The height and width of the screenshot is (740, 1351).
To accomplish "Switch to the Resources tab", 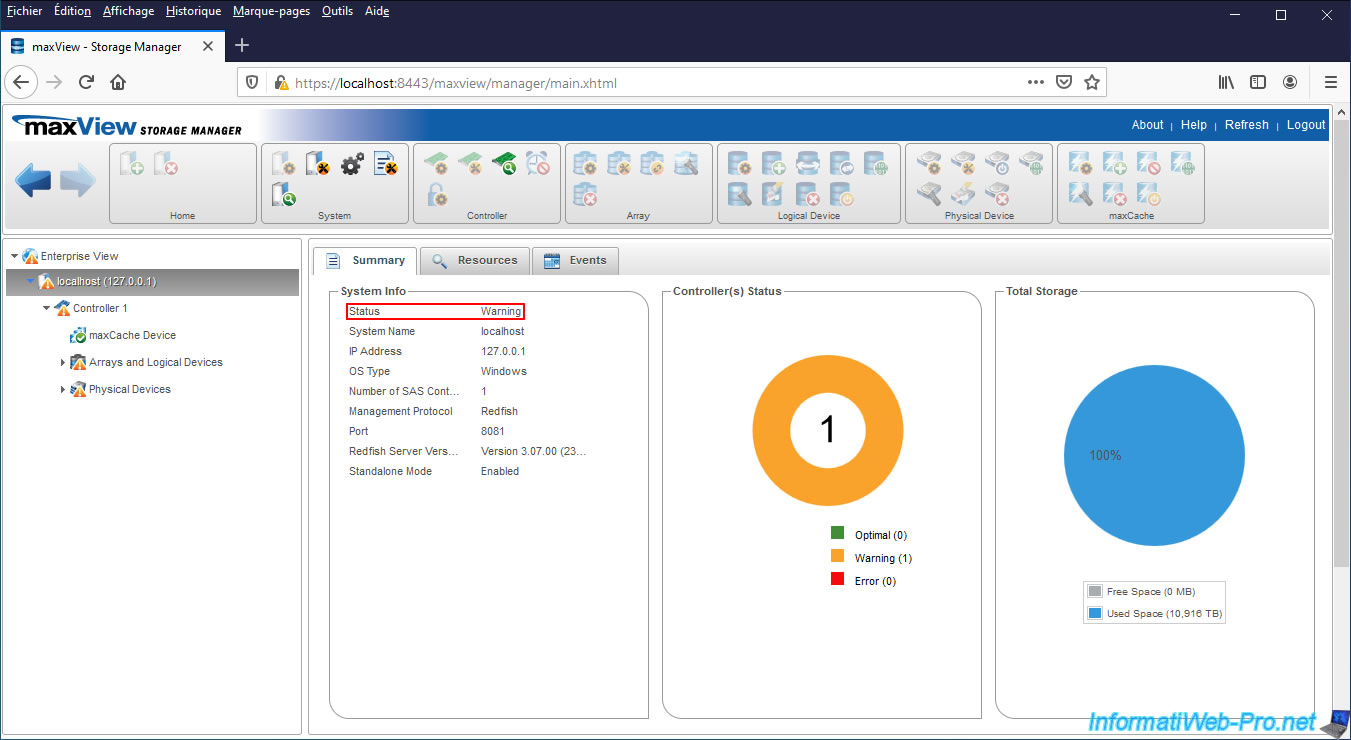I will pyautogui.click(x=475, y=261).
